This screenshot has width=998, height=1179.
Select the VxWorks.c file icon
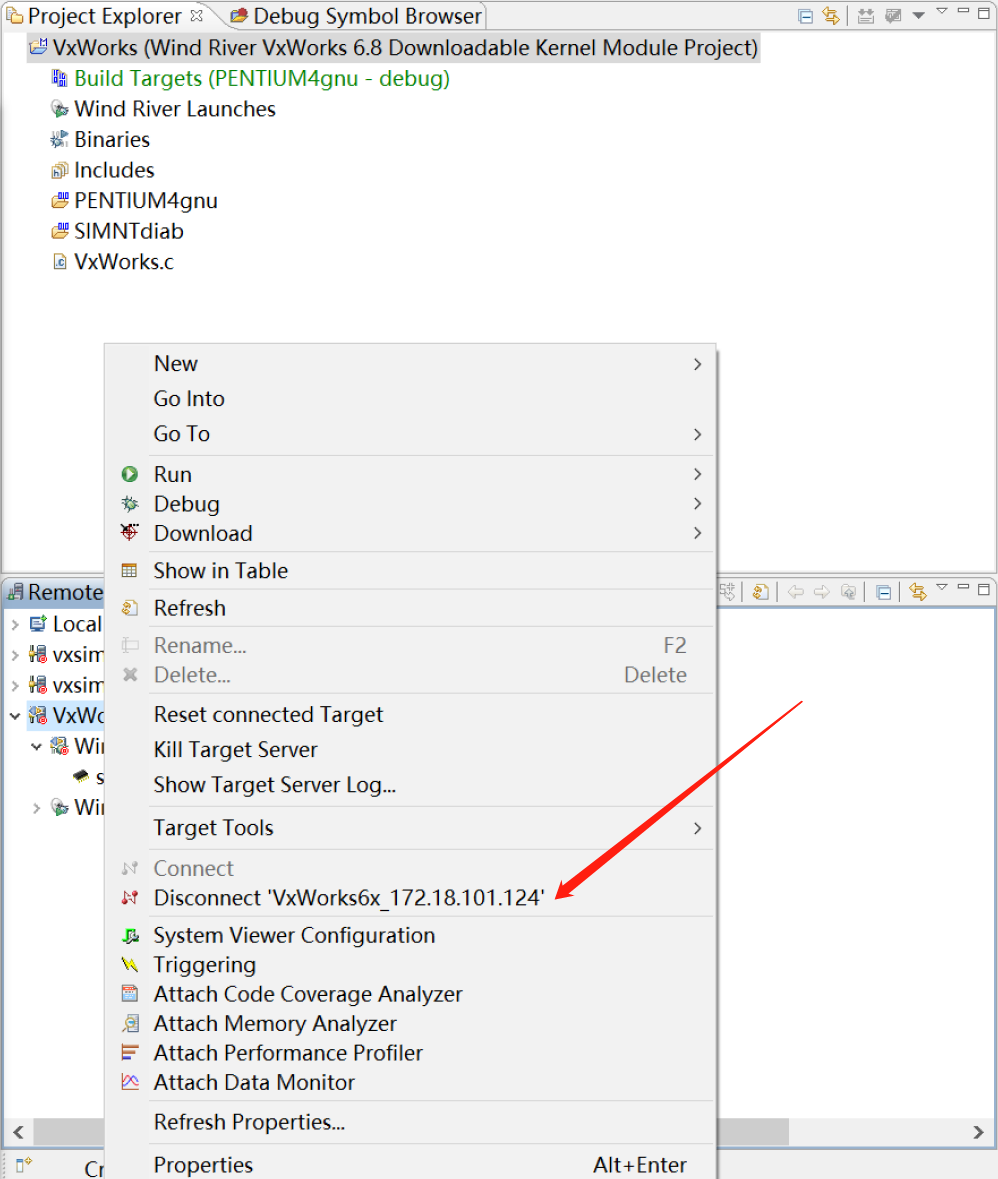pyautogui.click(x=59, y=262)
